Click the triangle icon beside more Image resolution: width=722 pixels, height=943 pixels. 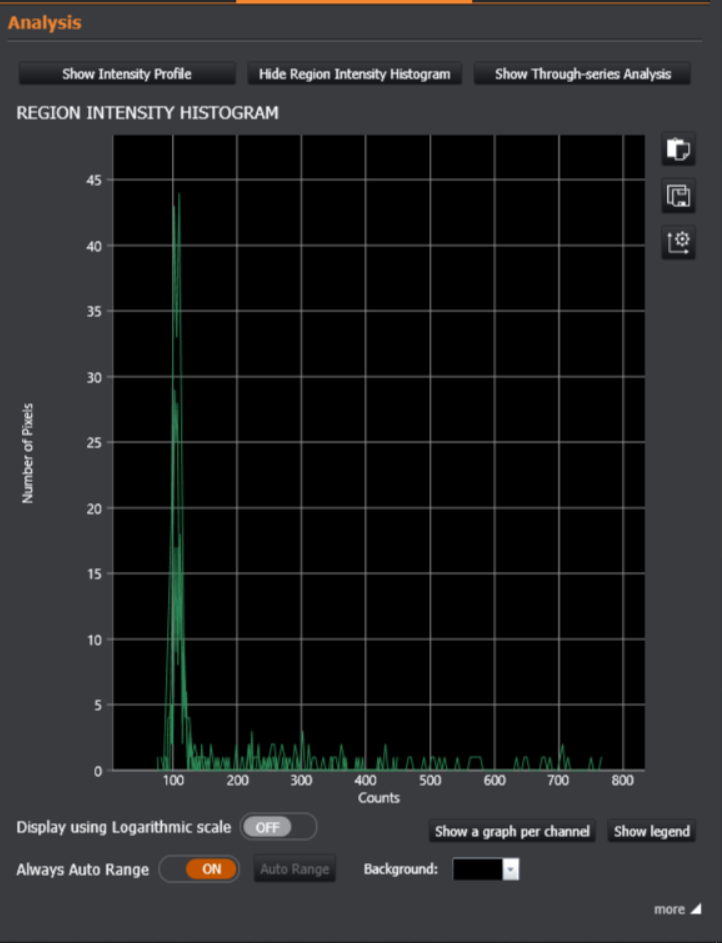(696, 909)
